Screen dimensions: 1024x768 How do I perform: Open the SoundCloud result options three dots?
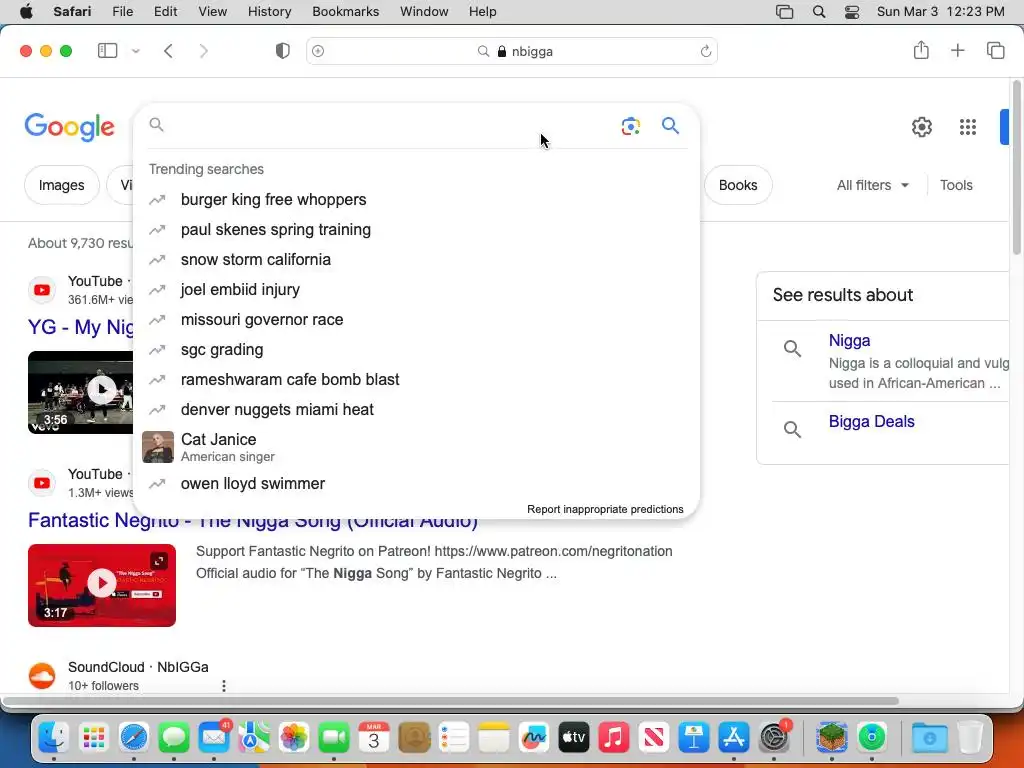click(x=223, y=686)
